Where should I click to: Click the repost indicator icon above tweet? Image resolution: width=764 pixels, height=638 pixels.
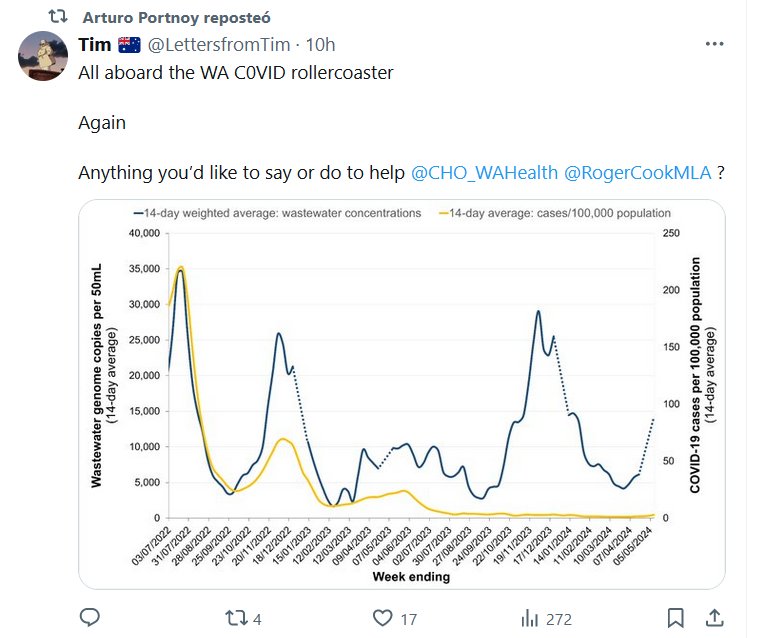[x=59, y=18]
